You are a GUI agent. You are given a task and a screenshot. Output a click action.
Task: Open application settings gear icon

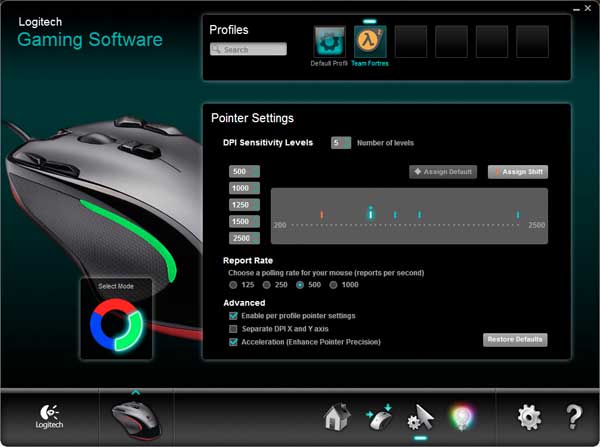tap(529, 417)
